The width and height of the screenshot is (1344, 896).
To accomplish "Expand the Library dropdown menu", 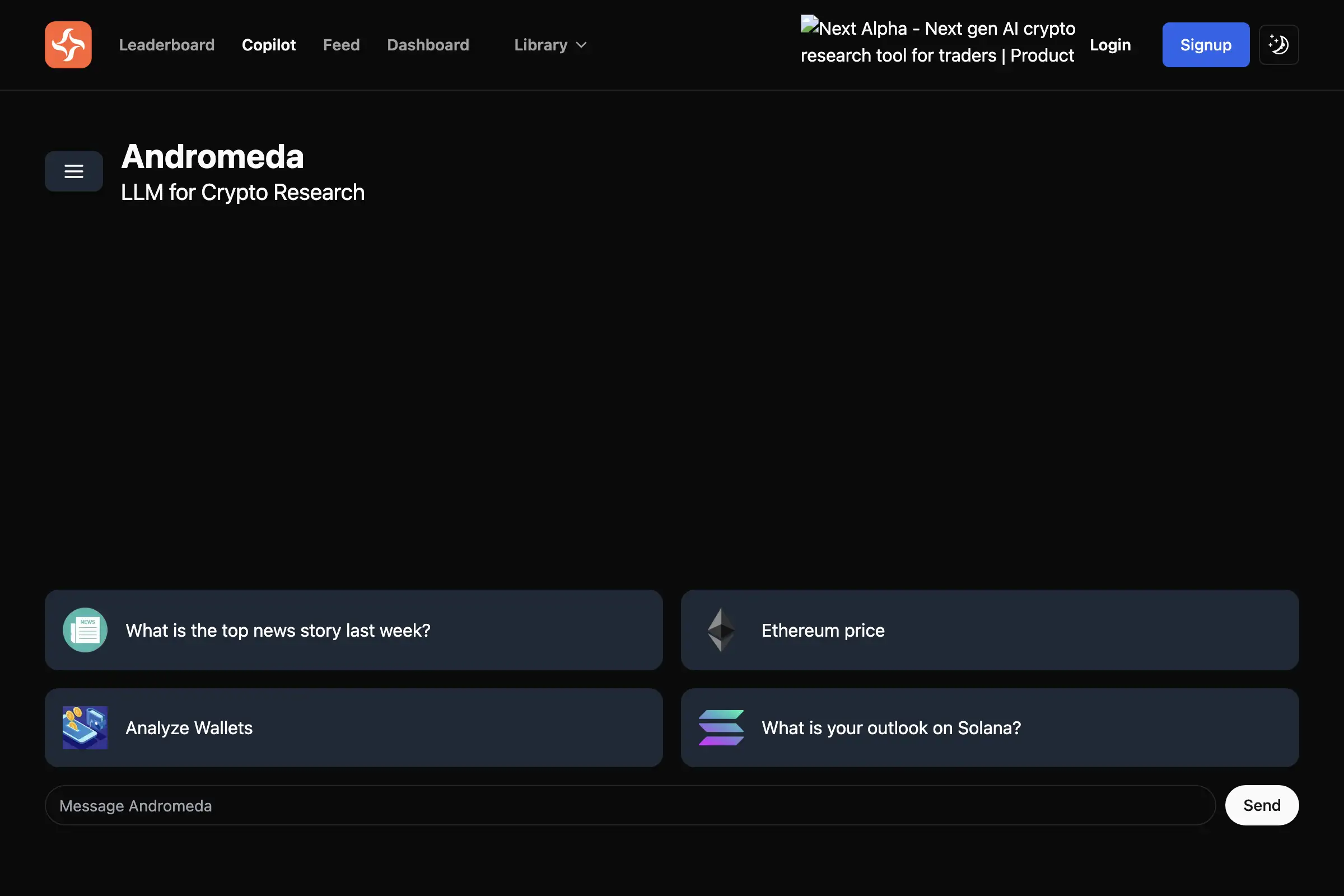I will click(x=550, y=45).
